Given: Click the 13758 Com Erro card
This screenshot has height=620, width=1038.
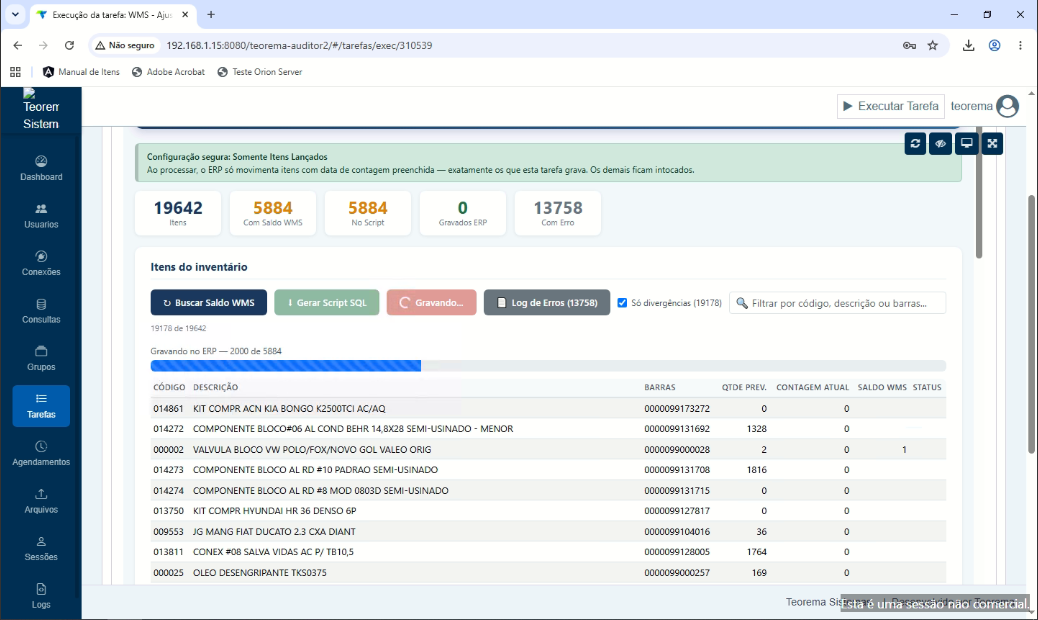Looking at the screenshot, I should pyautogui.click(x=557, y=213).
